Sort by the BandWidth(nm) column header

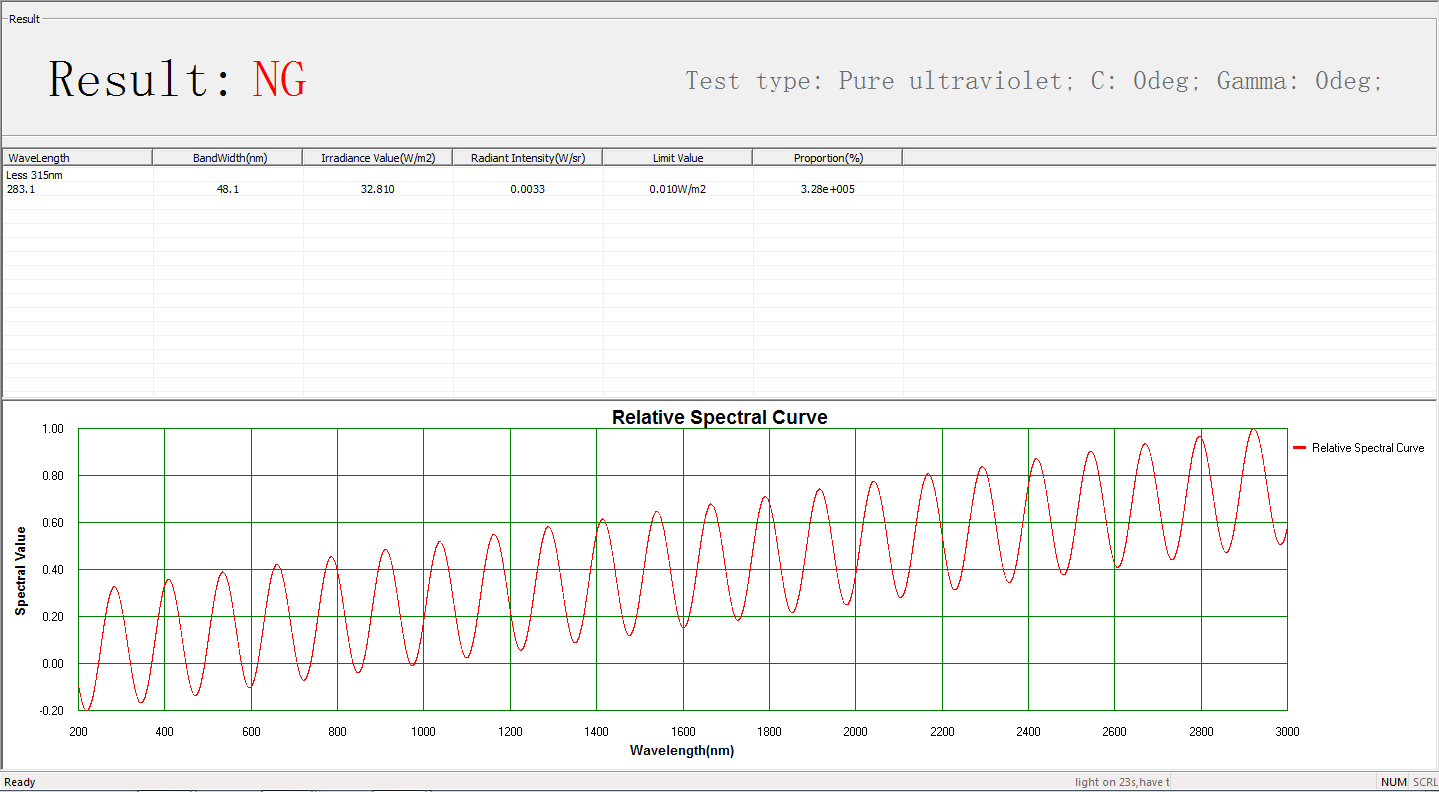tap(228, 158)
